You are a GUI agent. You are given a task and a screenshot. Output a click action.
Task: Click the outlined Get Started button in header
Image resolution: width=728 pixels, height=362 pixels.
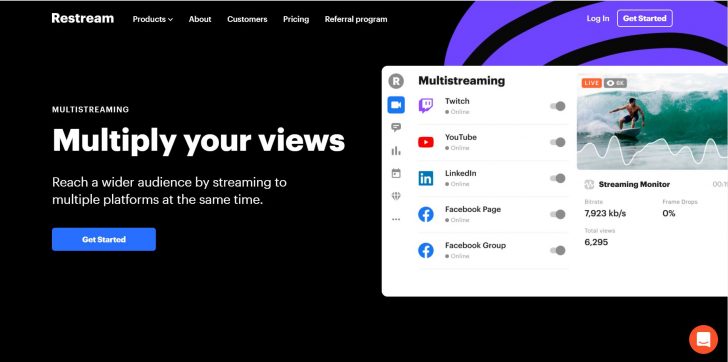(644, 19)
